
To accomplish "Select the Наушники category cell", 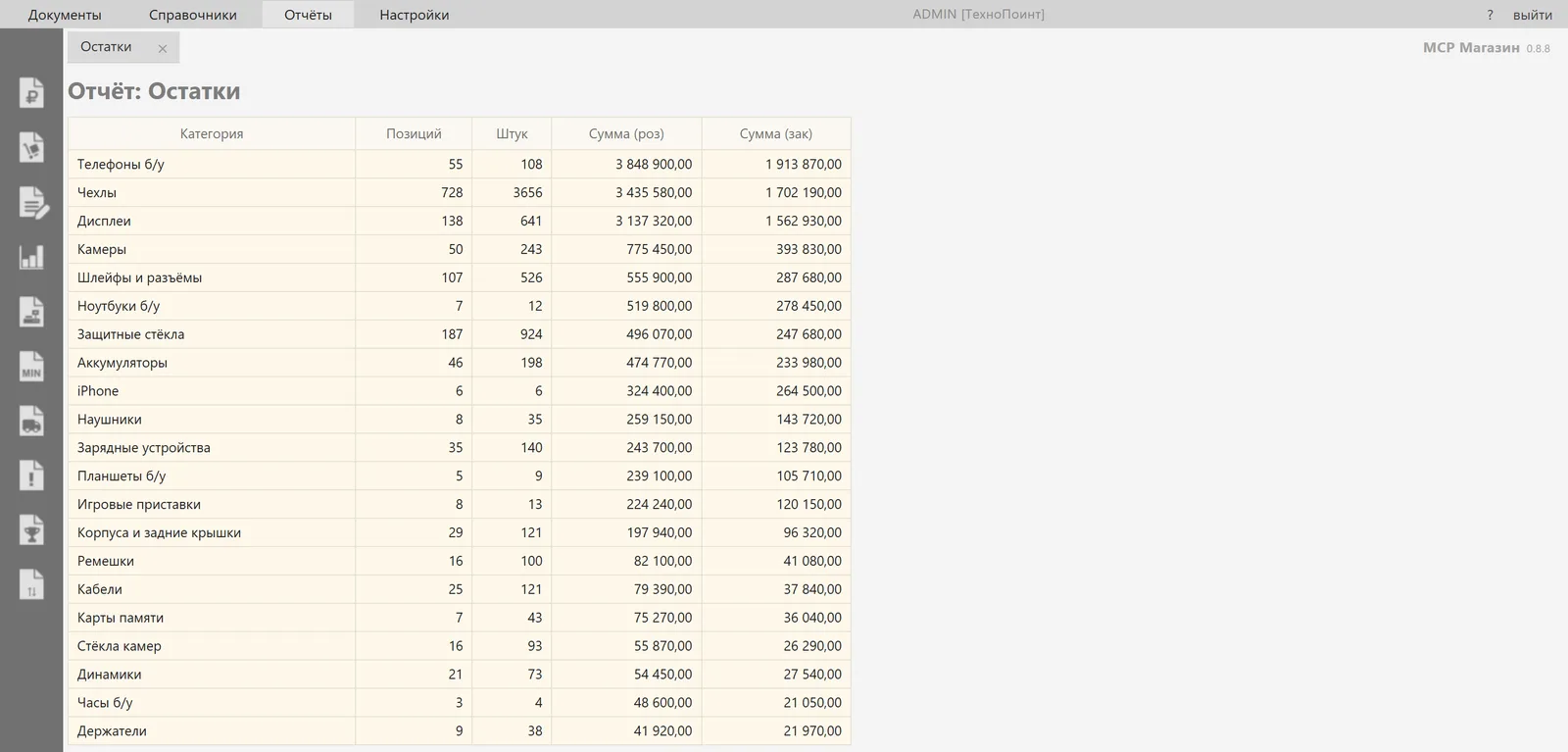I will point(212,420).
